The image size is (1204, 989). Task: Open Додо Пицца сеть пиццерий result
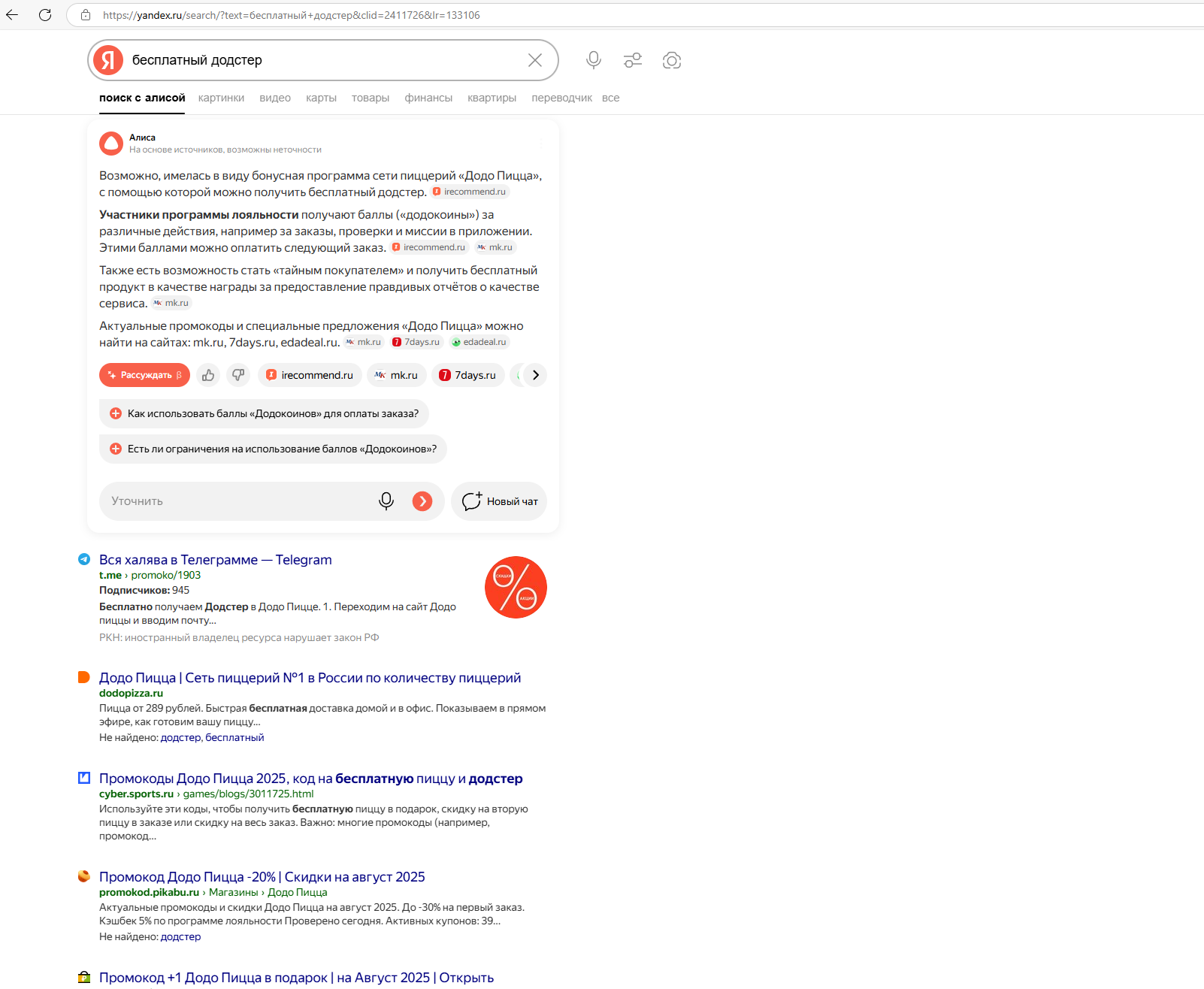pos(310,678)
